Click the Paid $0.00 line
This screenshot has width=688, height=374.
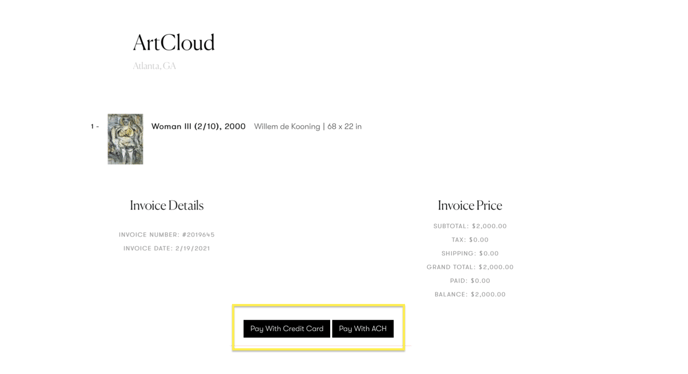point(470,280)
